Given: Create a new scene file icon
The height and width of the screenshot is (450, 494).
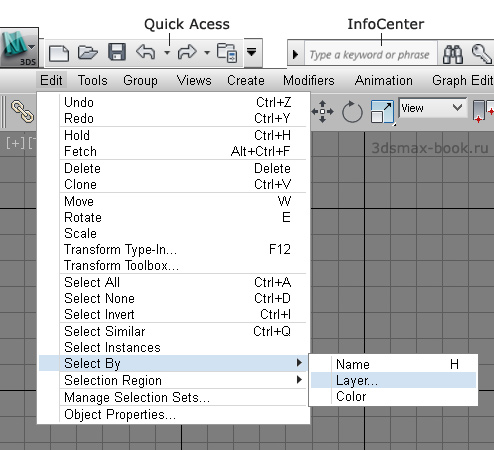Looking at the screenshot, I should (x=59, y=53).
